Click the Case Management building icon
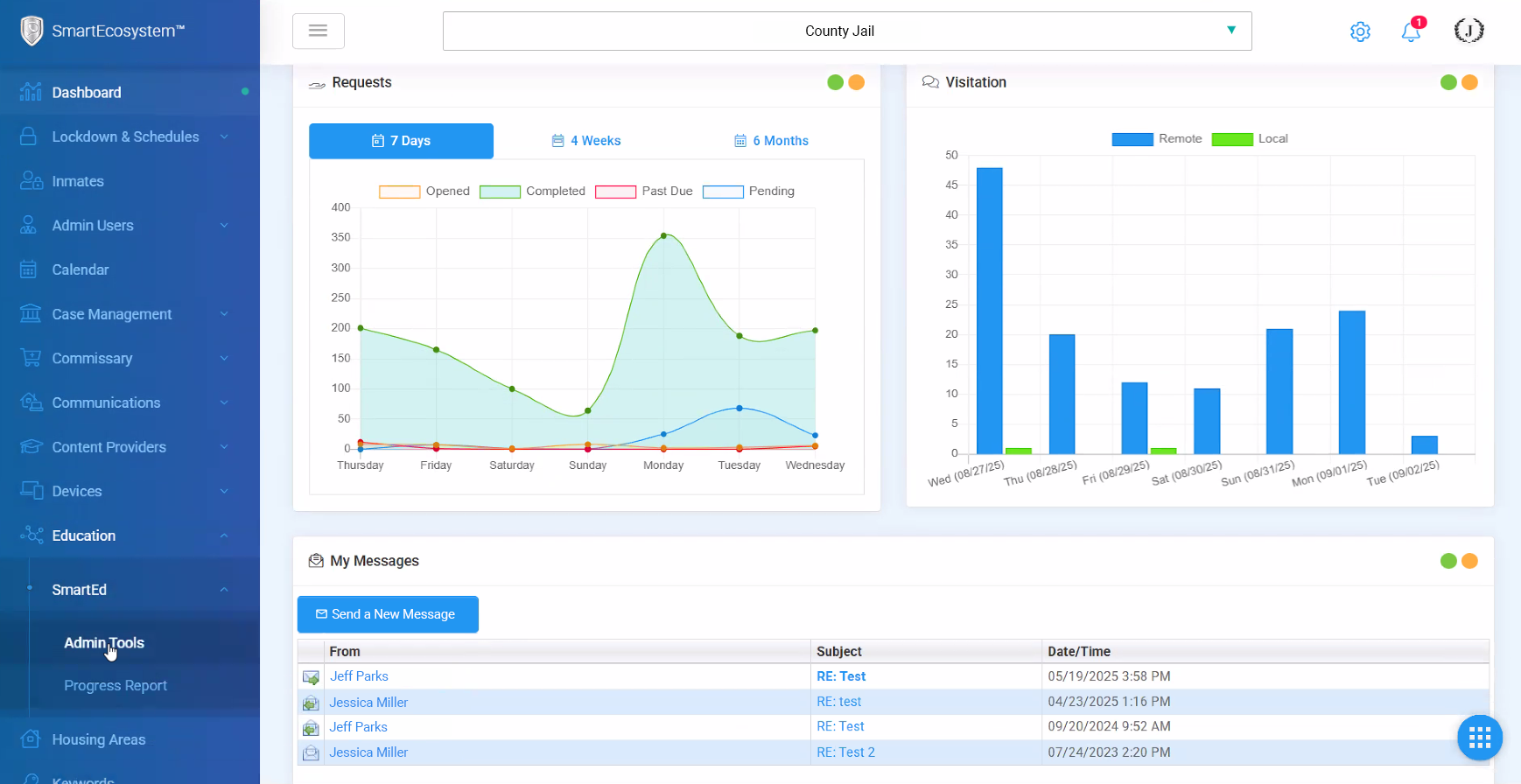The image size is (1521, 784). coord(31,313)
